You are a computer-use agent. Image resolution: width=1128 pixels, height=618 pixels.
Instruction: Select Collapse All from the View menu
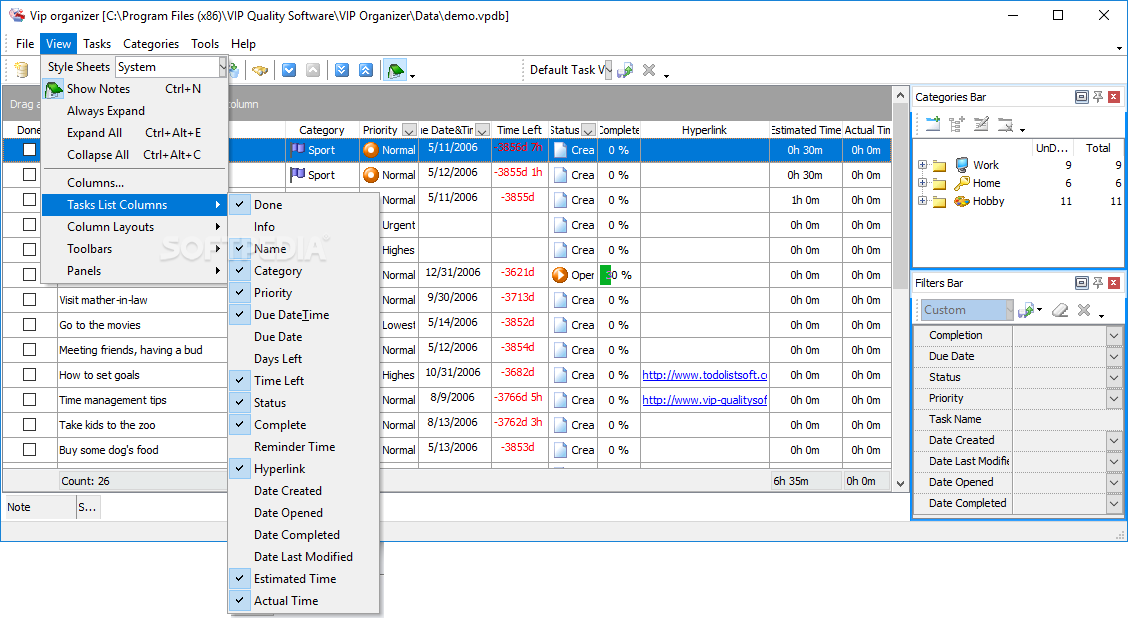pyautogui.click(x=135, y=155)
